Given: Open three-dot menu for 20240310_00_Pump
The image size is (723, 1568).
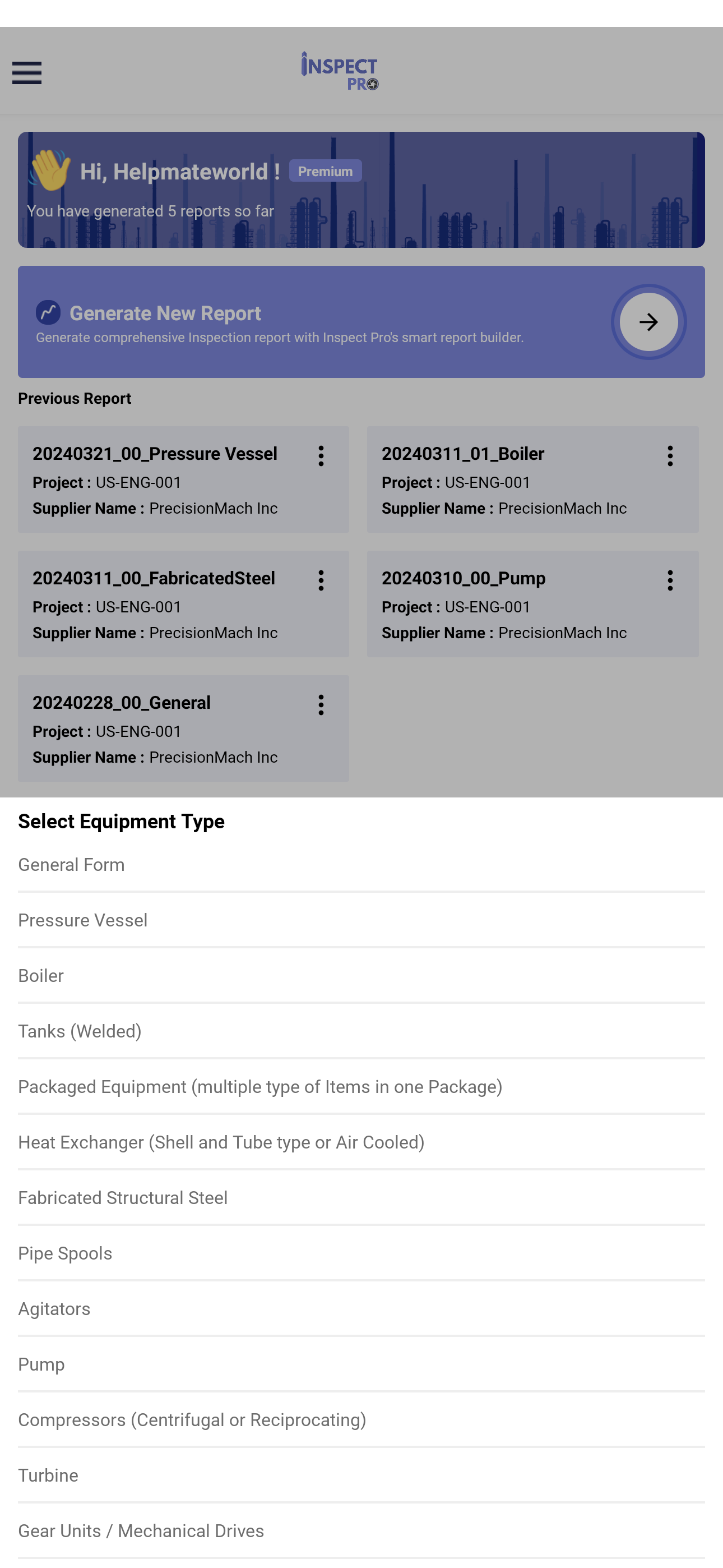Looking at the screenshot, I should (x=670, y=580).
